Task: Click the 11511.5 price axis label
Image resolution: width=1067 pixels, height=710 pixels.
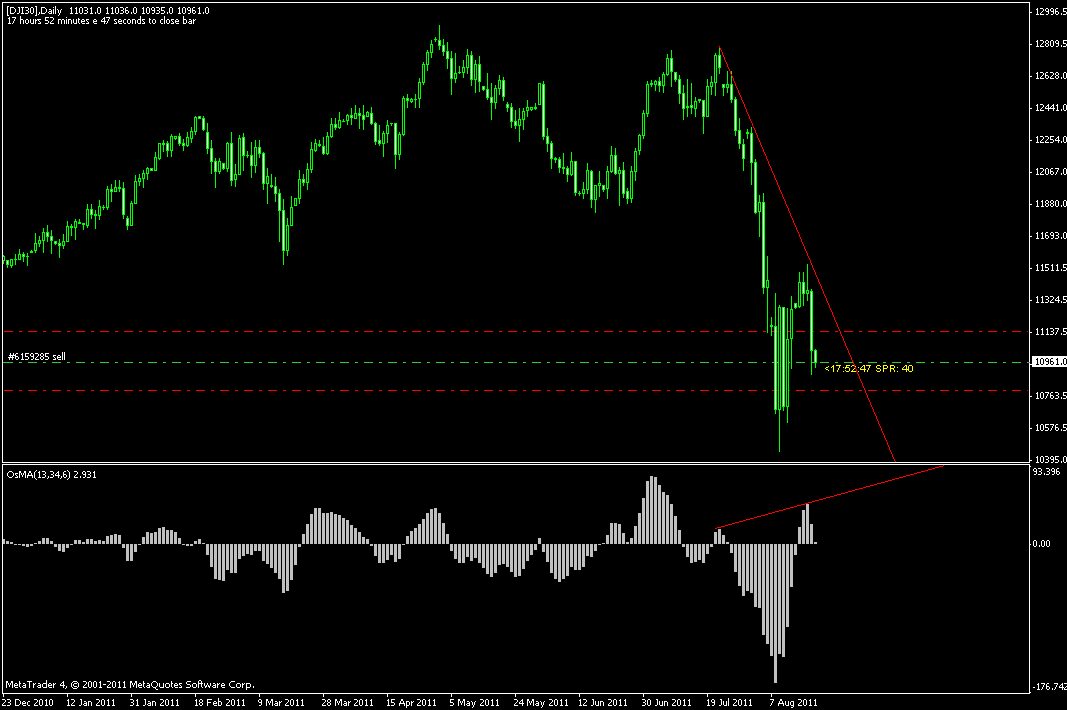Action: 1050,268
